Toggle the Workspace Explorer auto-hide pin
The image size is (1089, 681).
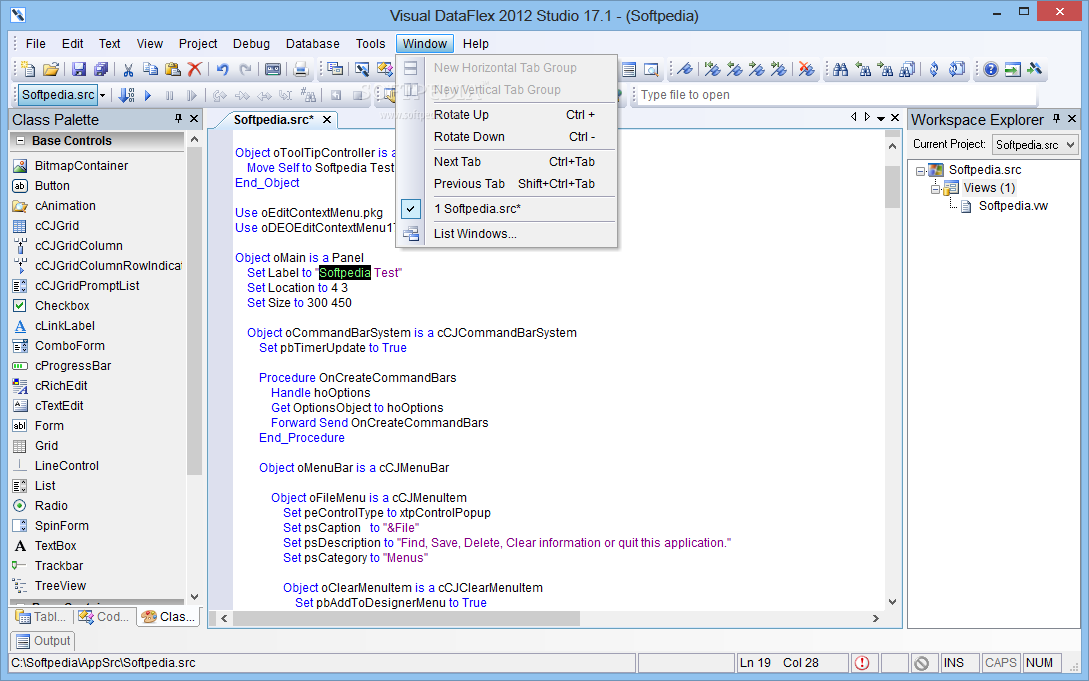click(1056, 119)
